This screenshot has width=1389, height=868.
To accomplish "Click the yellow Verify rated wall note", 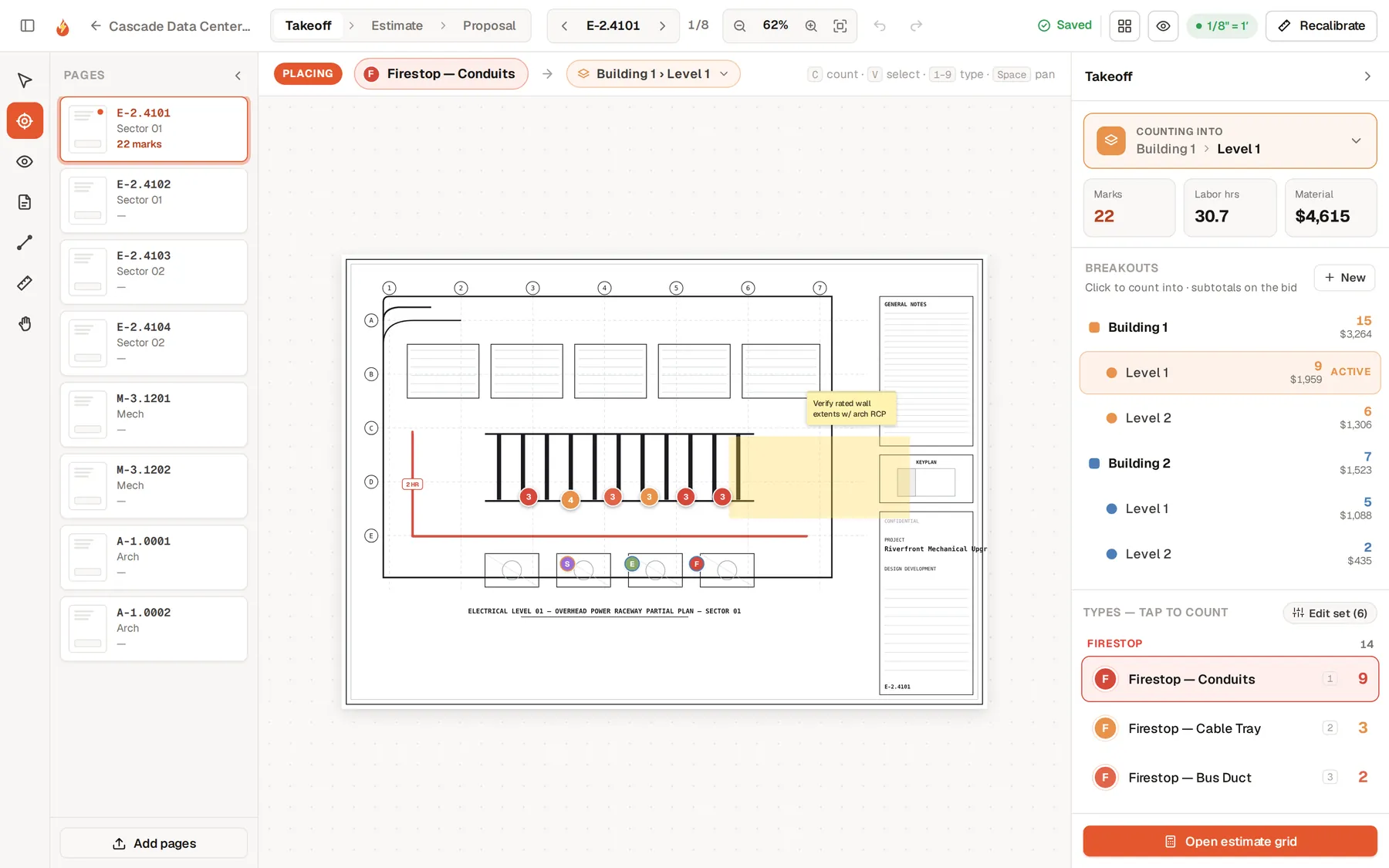I will click(x=850, y=408).
